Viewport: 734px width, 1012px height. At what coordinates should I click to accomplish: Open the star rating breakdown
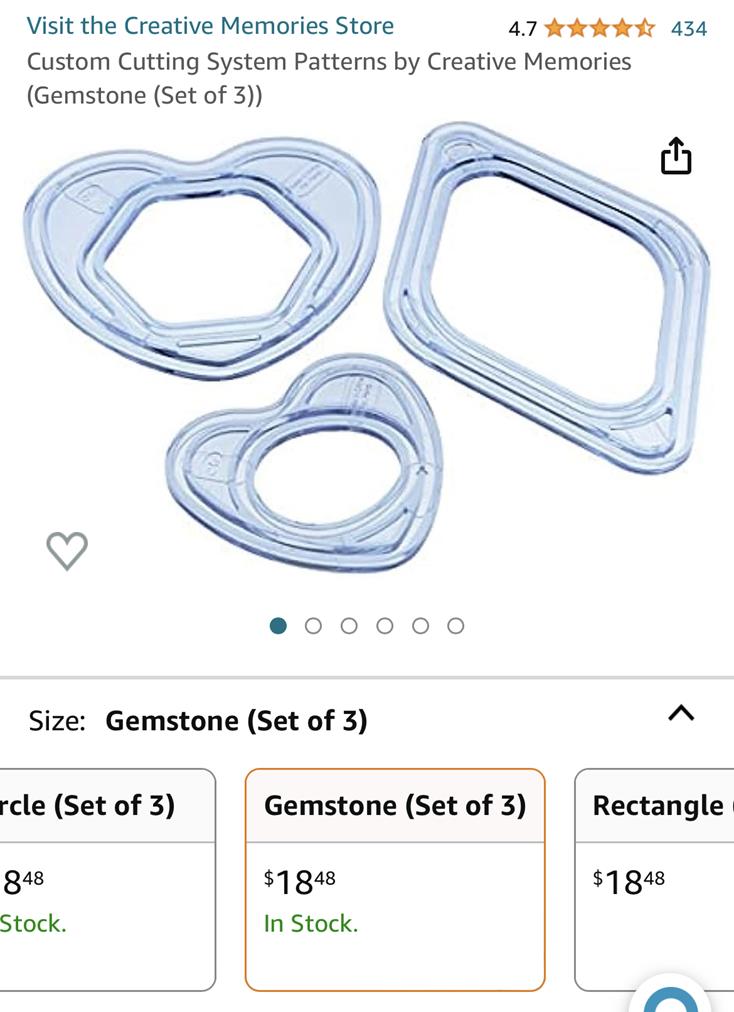point(599,28)
